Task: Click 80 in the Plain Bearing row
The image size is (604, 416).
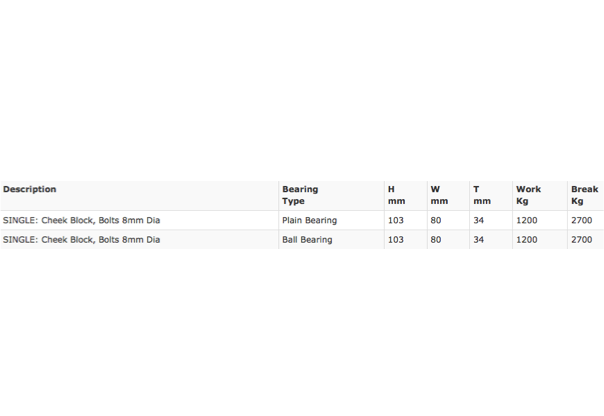Action: [x=436, y=220]
